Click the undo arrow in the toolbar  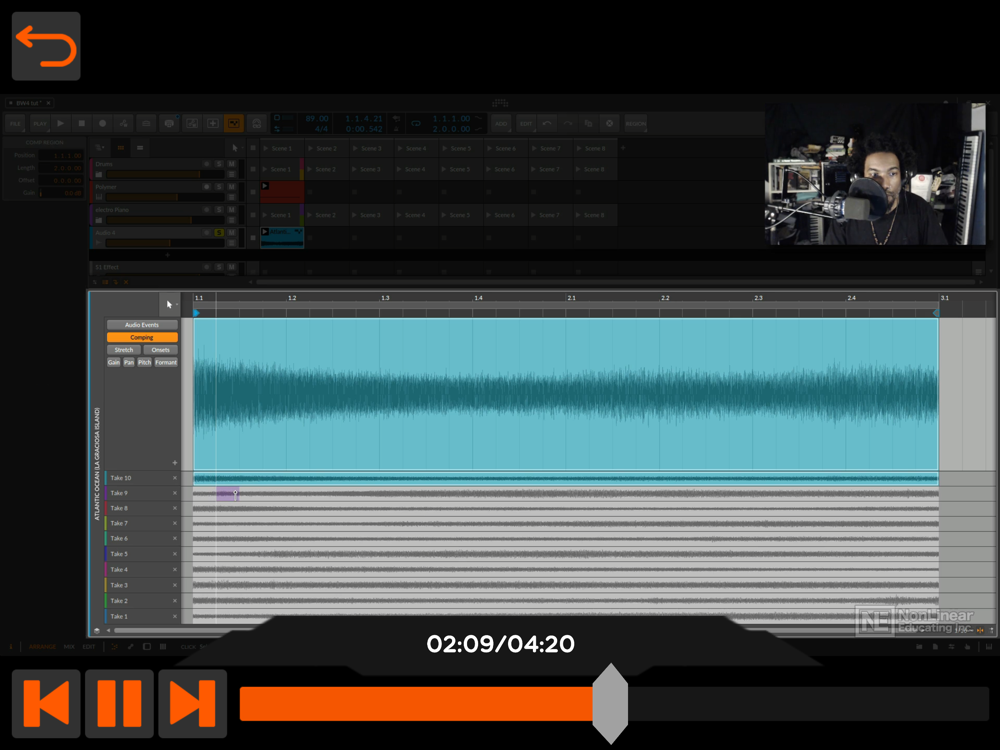click(547, 123)
